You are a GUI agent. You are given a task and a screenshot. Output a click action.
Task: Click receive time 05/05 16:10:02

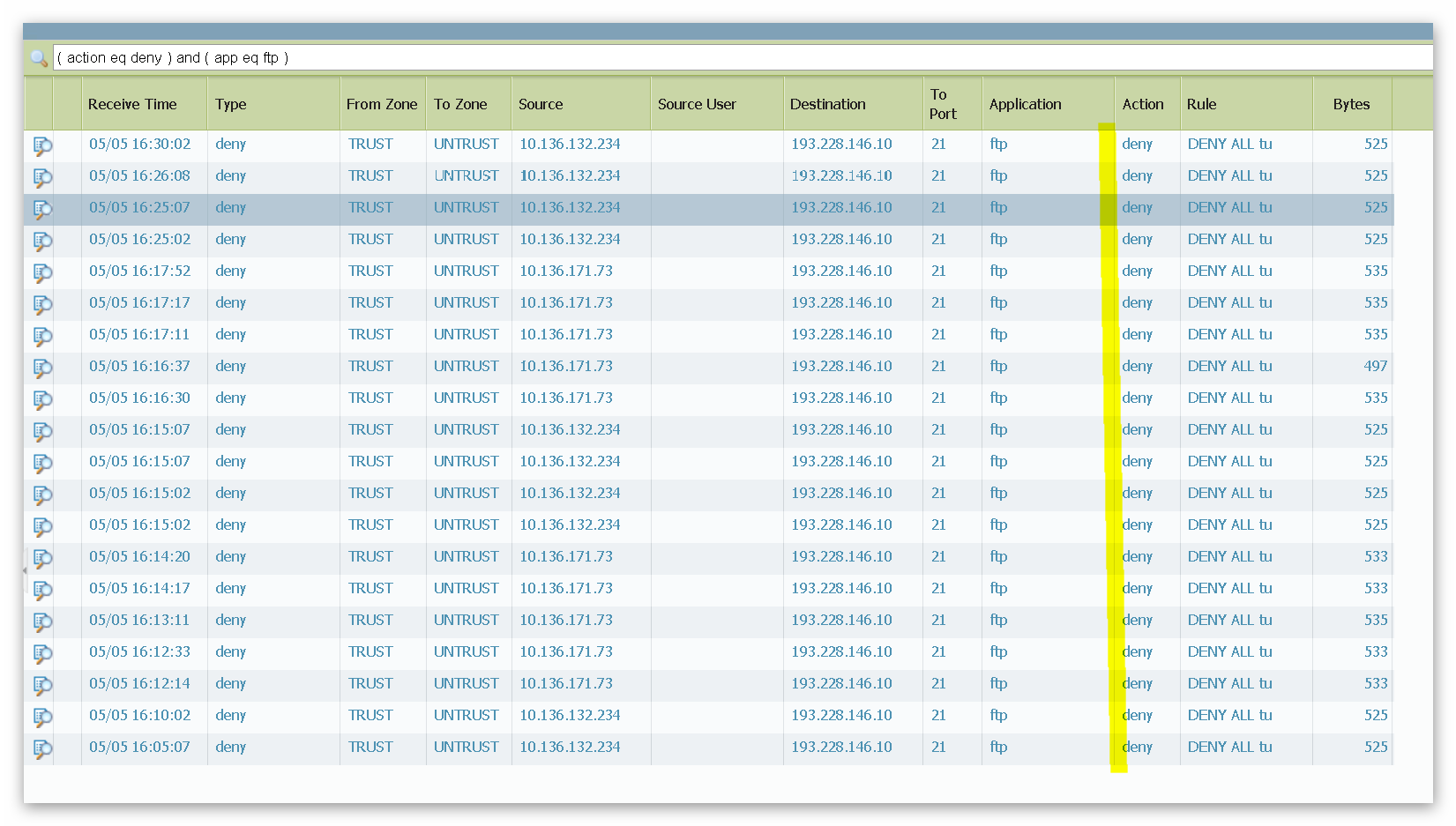139,715
